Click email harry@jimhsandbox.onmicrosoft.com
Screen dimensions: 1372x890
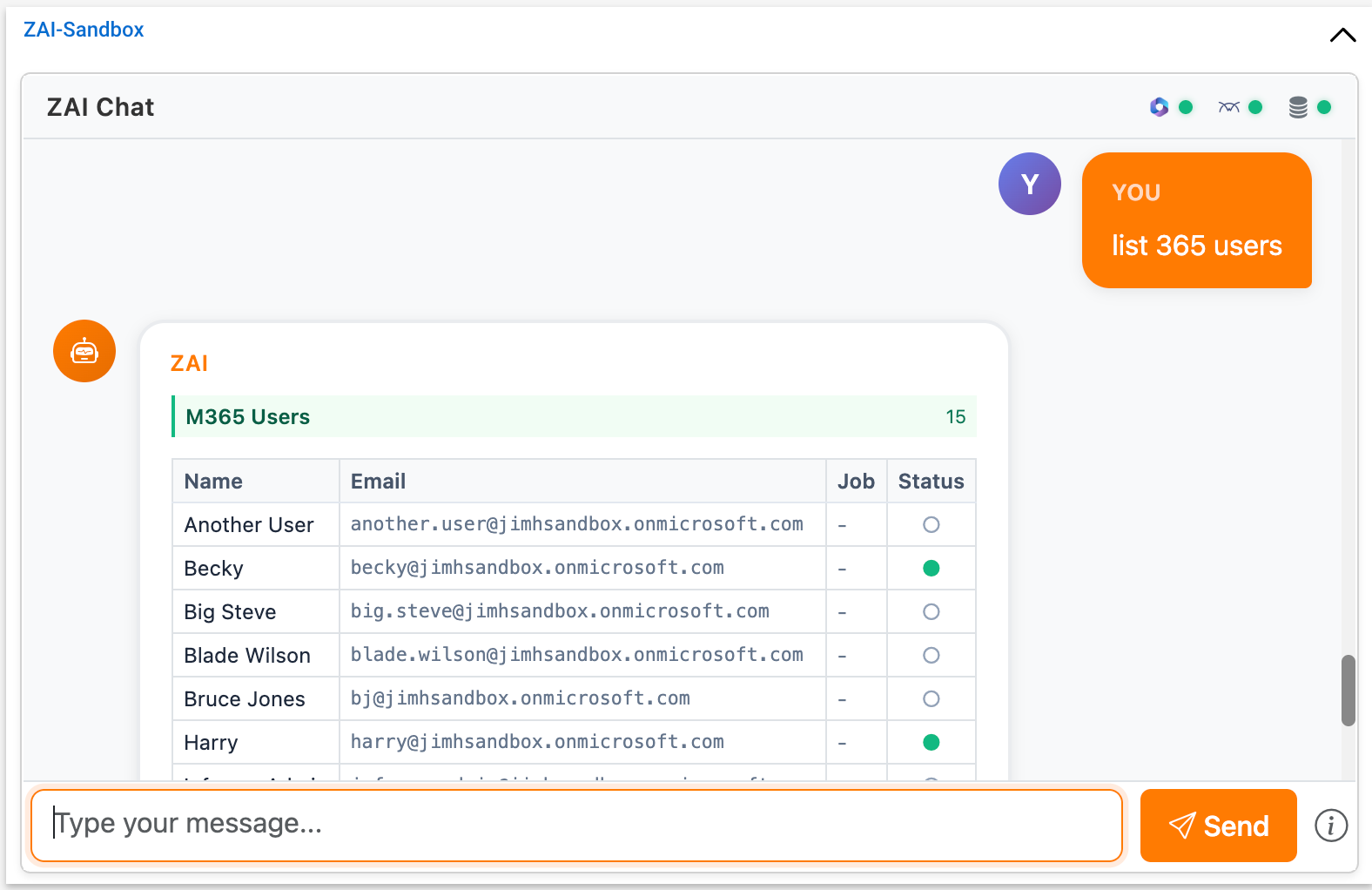click(x=537, y=742)
